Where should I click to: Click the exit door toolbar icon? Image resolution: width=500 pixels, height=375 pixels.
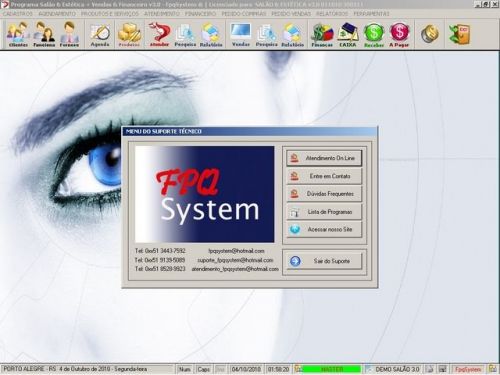pos(459,34)
